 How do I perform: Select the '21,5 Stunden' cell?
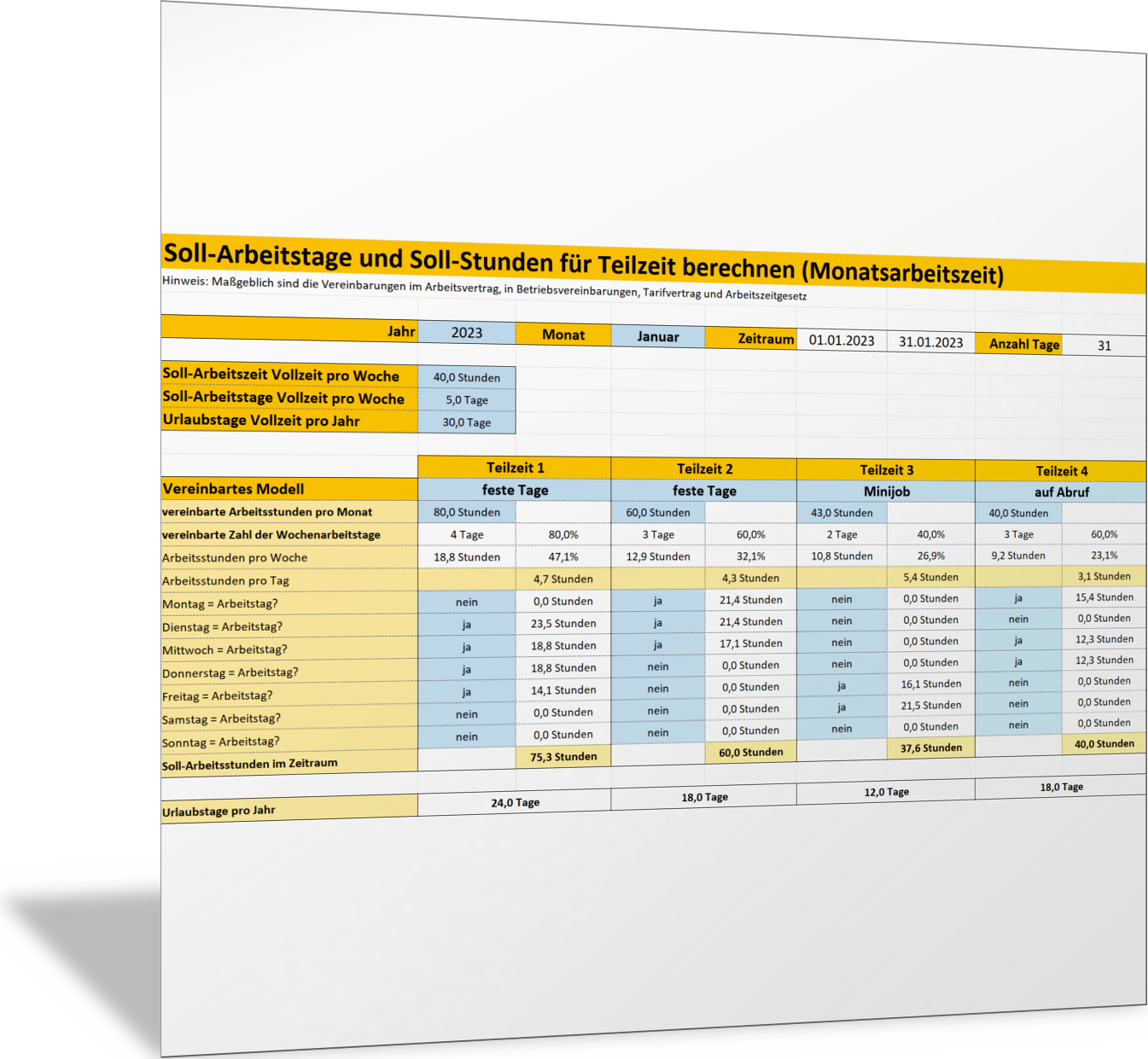point(930,705)
